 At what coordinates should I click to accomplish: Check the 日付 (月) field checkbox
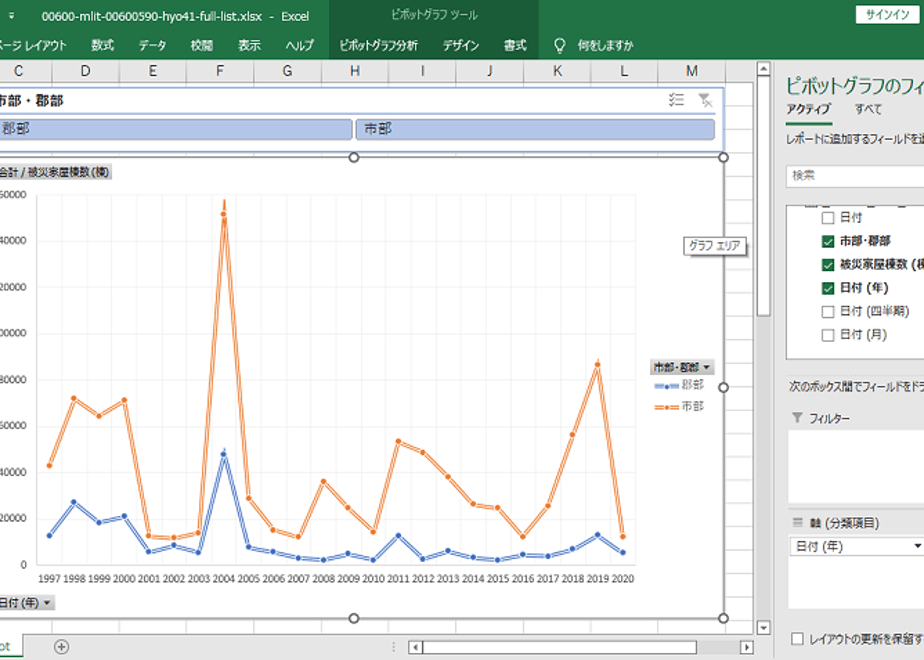click(x=828, y=335)
